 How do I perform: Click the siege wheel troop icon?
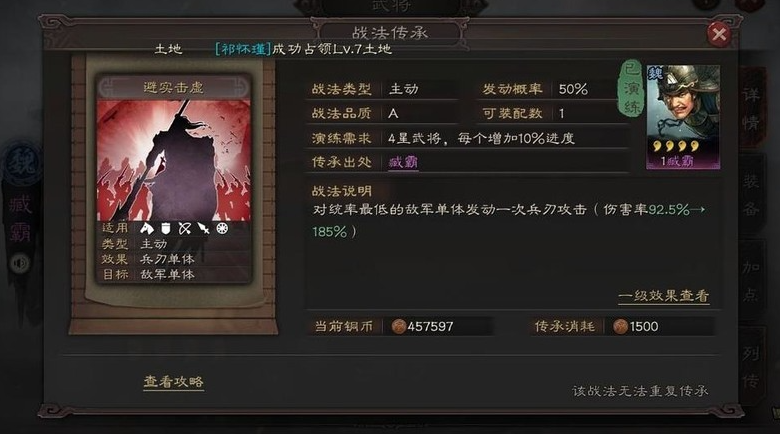click(x=222, y=228)
